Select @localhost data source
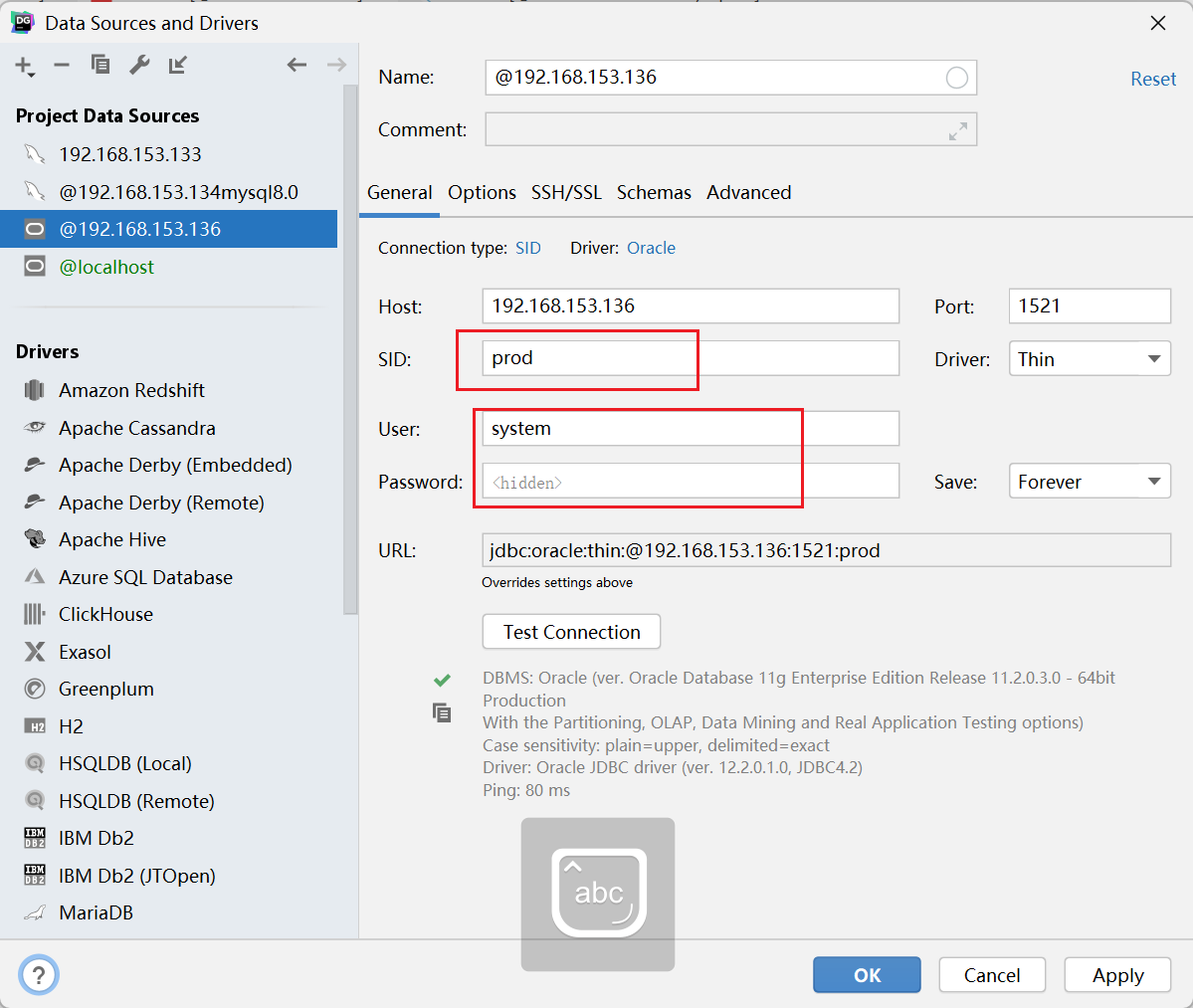Image resolution: width=1193 pixels, height=1008 pixels. (x=169, y=267)
